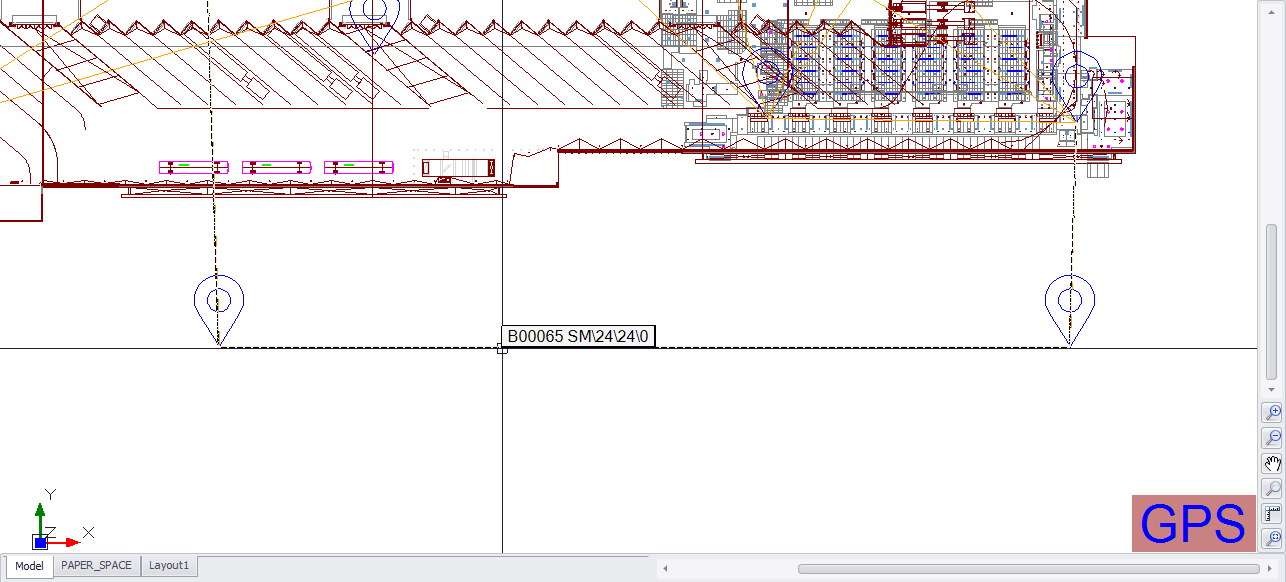
Task: Click the left blue GPS pin marker
Action: click(x=219, y=301)
